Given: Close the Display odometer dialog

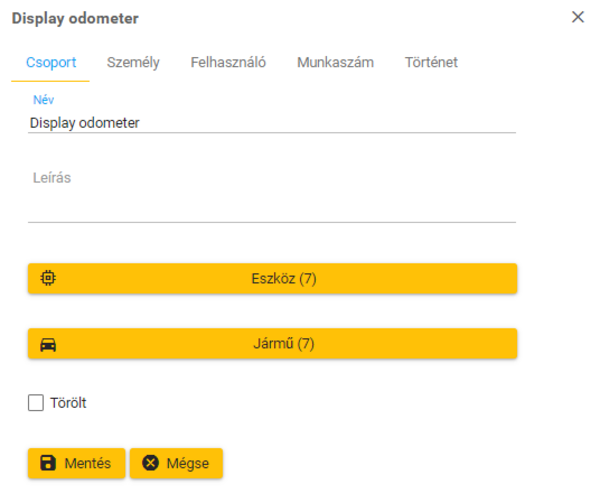Looking at the screenshot, I should [577, 17].
